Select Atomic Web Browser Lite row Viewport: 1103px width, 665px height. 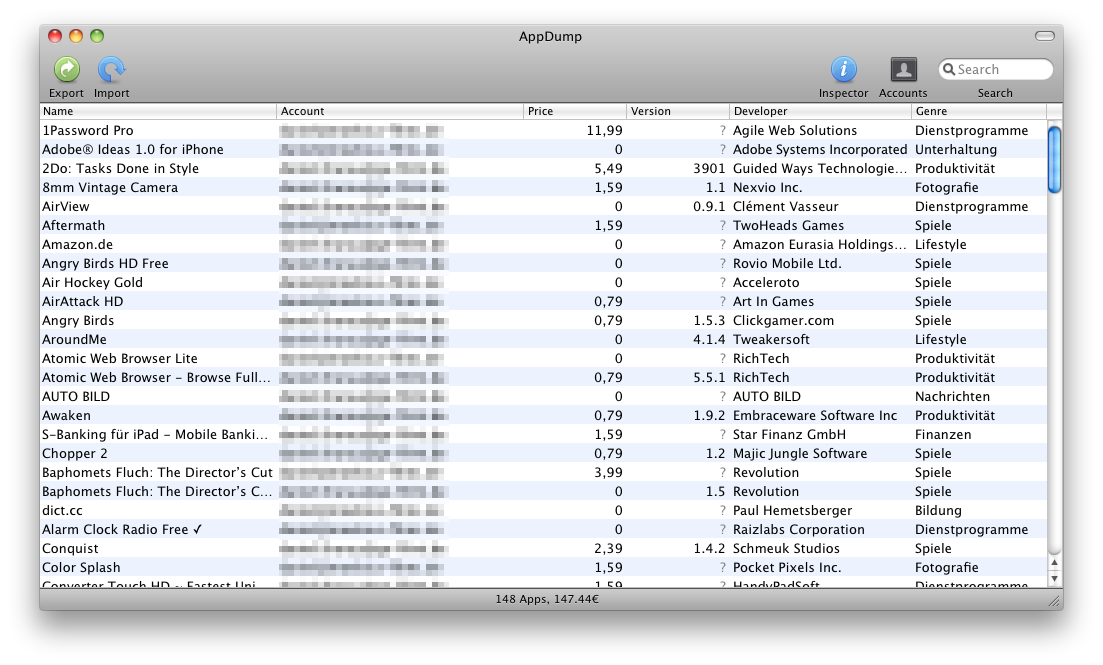(543, 358)
